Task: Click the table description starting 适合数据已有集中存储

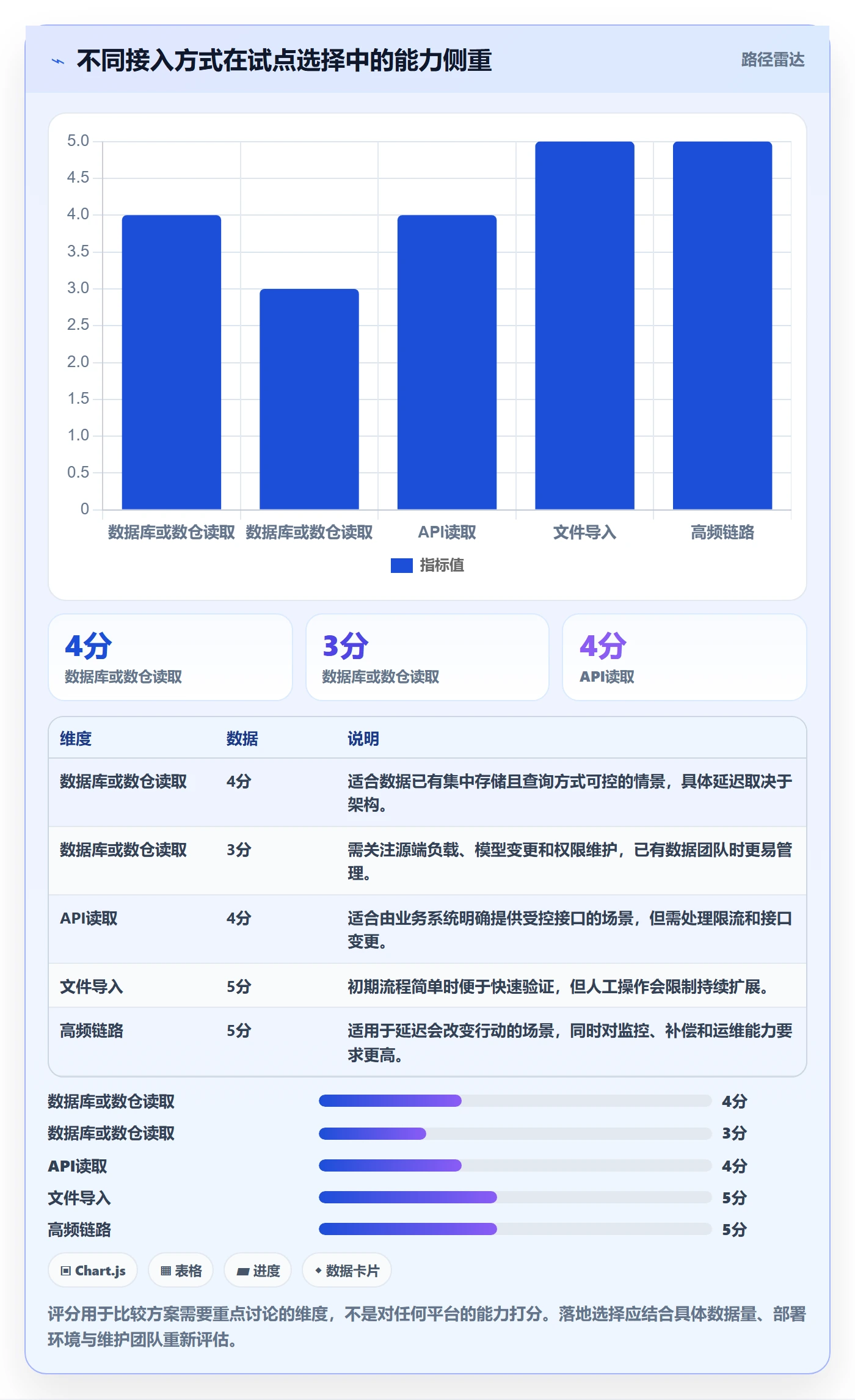Action: pyautogui.click(x=570, y=793)
